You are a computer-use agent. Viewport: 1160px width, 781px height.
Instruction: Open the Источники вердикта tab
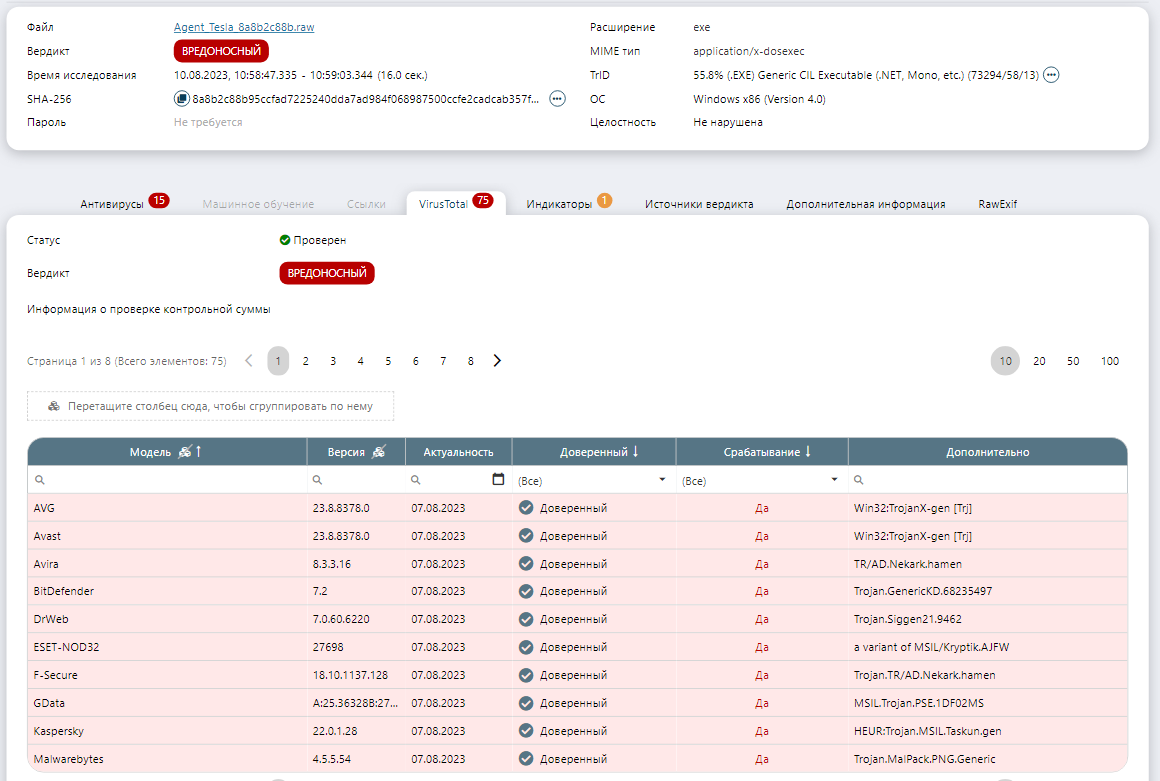pos(699,204)
